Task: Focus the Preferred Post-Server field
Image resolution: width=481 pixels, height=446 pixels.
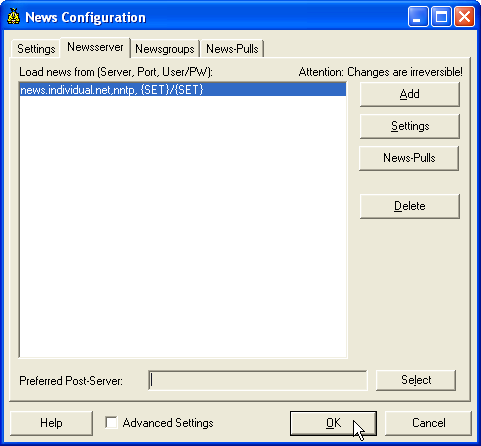Action: (x=258, y=380)
